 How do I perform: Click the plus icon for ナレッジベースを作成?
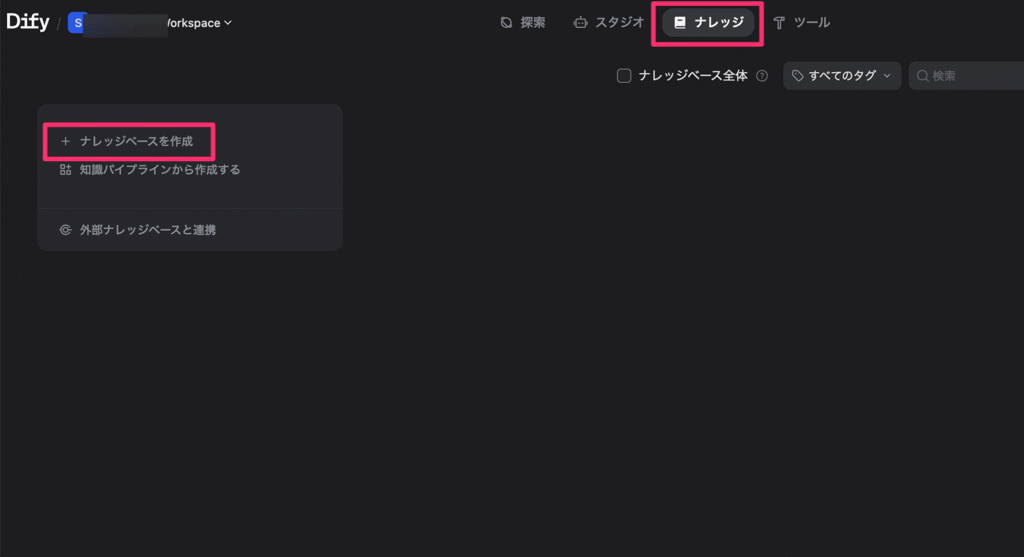pyautogui.click(x=66, y=142)
